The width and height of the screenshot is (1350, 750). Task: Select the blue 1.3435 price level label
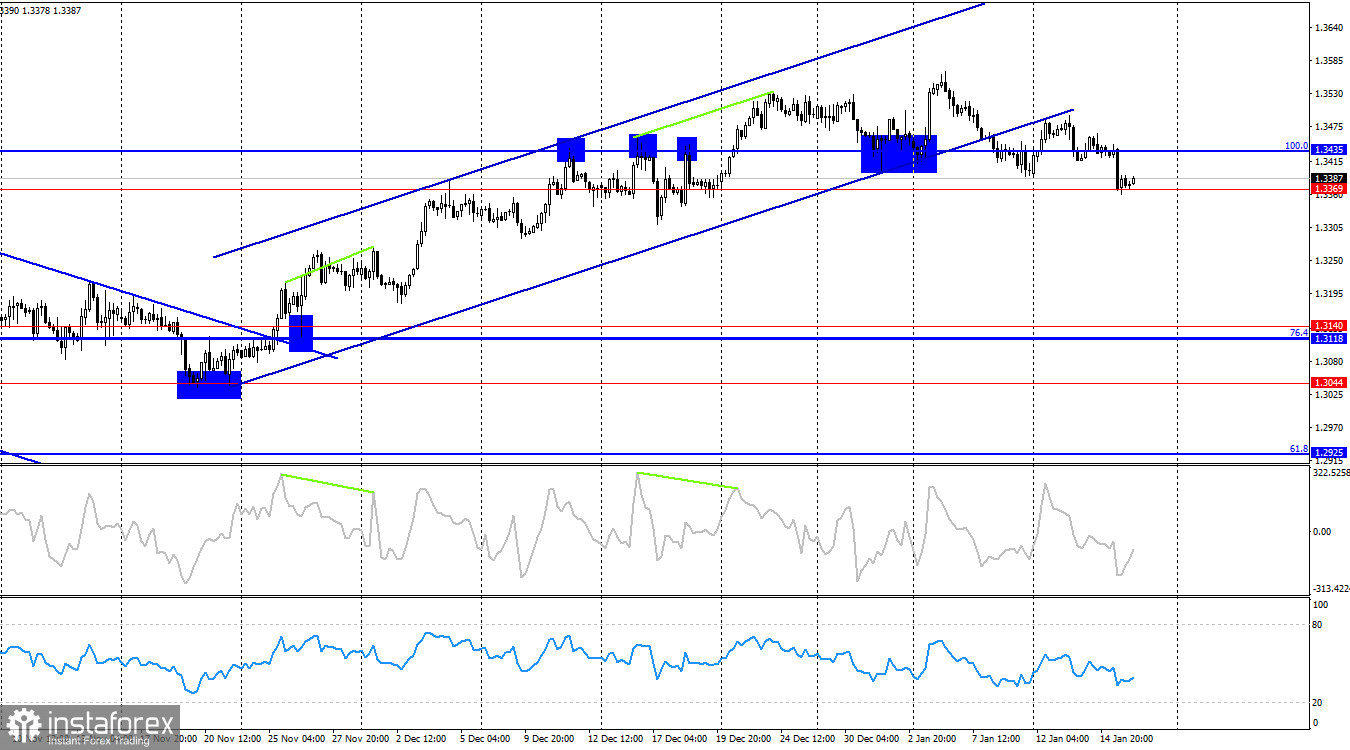(1327, 147)
